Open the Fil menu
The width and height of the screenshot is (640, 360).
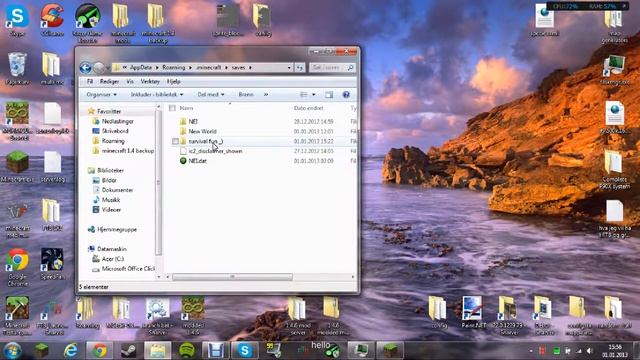tap(90, 82)
